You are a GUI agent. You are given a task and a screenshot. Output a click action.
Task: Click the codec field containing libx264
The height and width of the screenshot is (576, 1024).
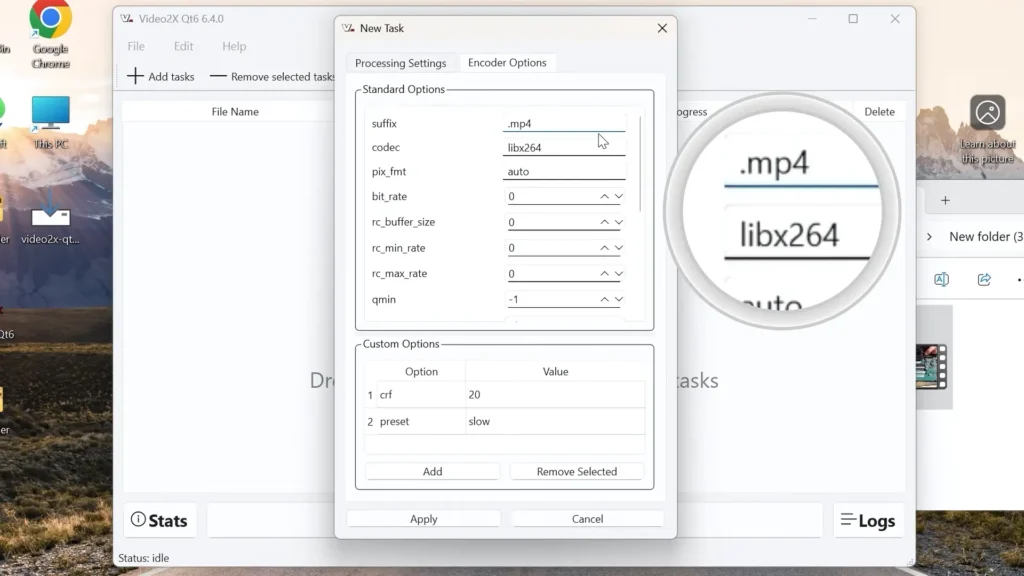point(564,148)
